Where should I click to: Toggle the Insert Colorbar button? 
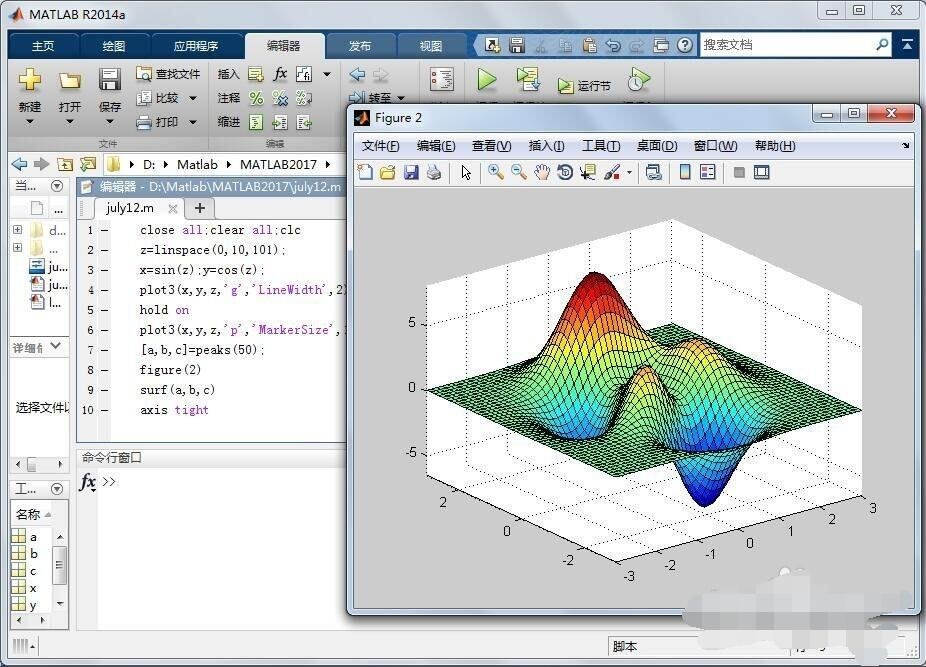click(685, 172)
